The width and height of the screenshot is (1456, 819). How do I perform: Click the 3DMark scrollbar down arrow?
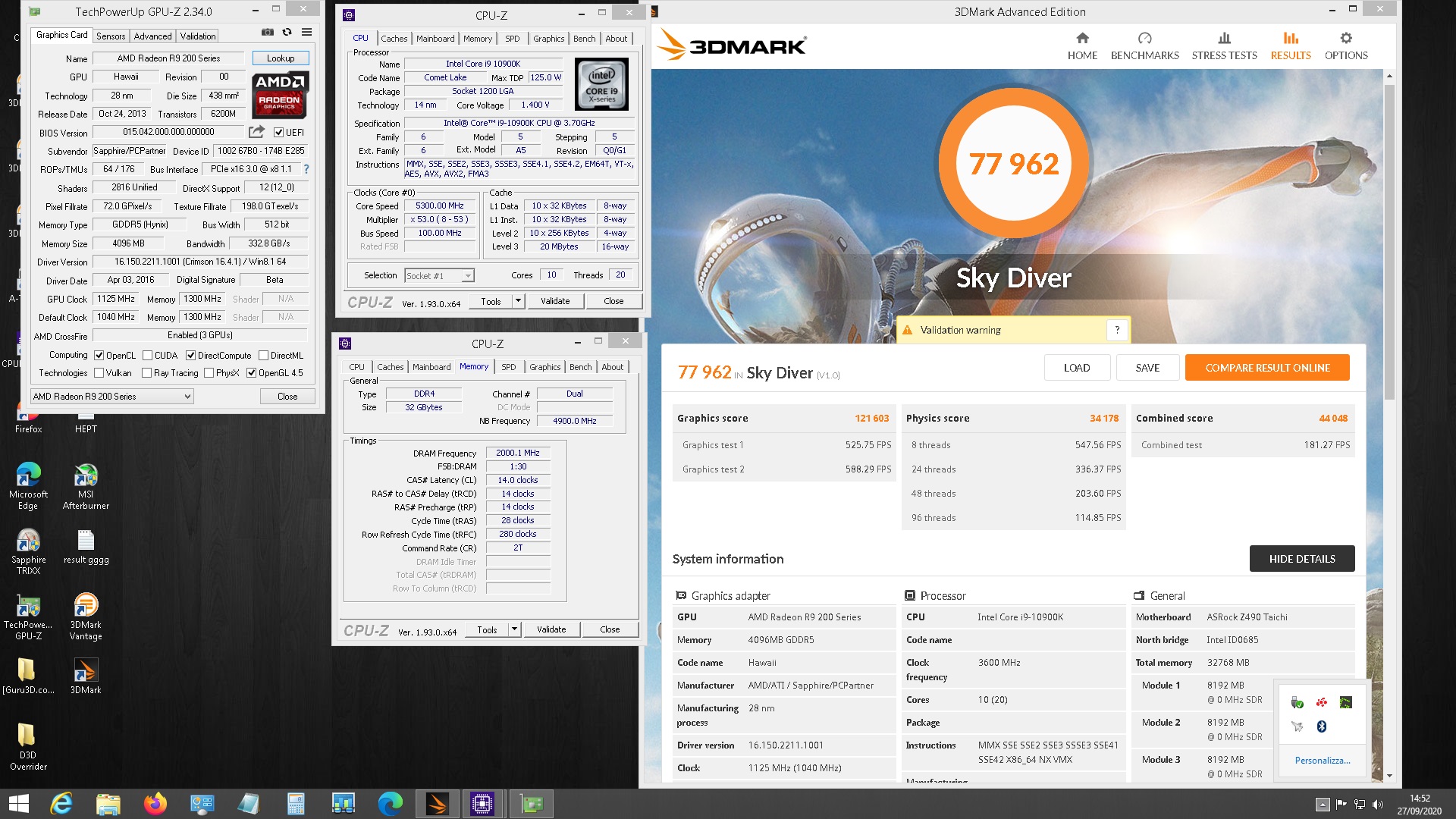(x=1389, y=776)
